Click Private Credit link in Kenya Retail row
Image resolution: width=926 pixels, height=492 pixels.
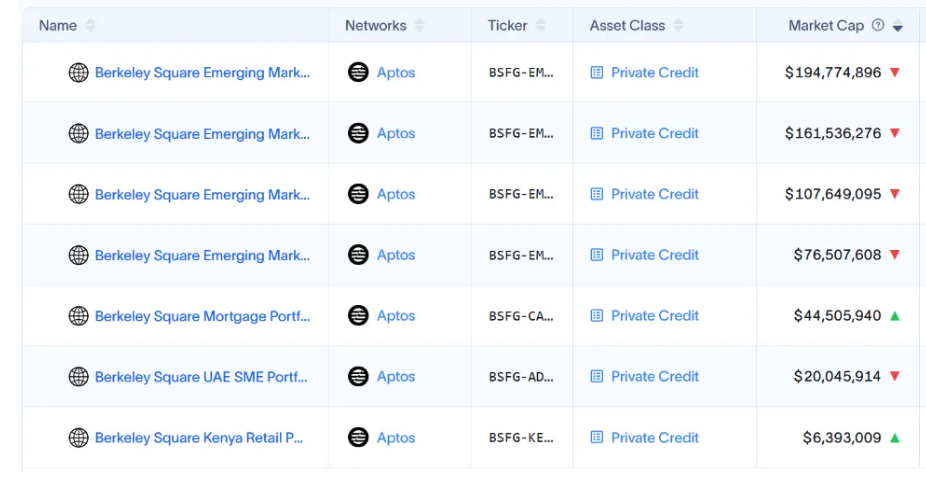click(655, 438)
